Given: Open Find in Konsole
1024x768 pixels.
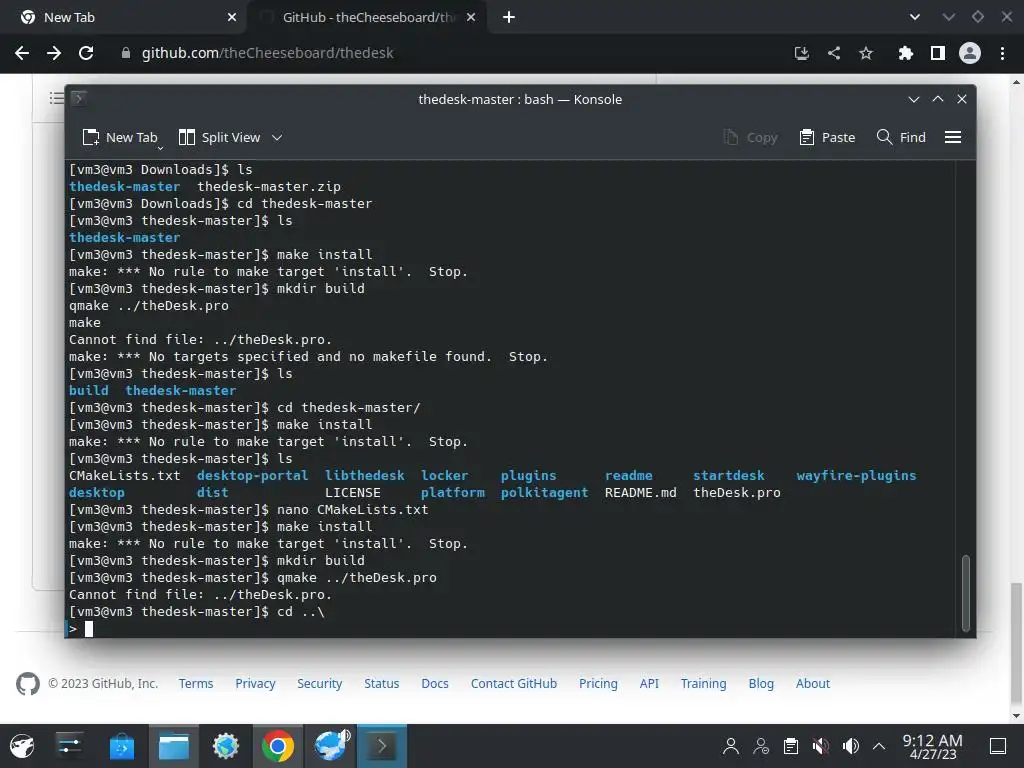Looking at the screenshot, I should [x=901, y=137].
